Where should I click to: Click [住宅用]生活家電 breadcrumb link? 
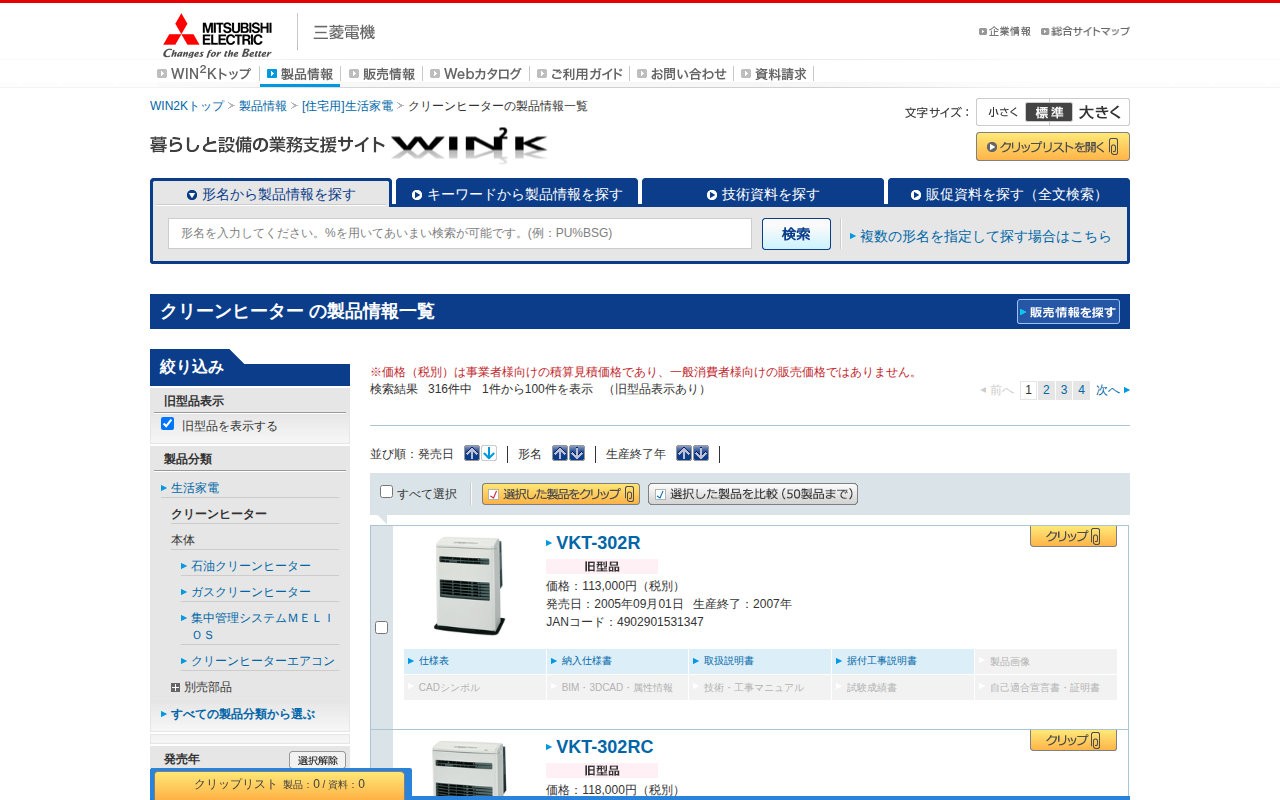(x=347, y=106)
